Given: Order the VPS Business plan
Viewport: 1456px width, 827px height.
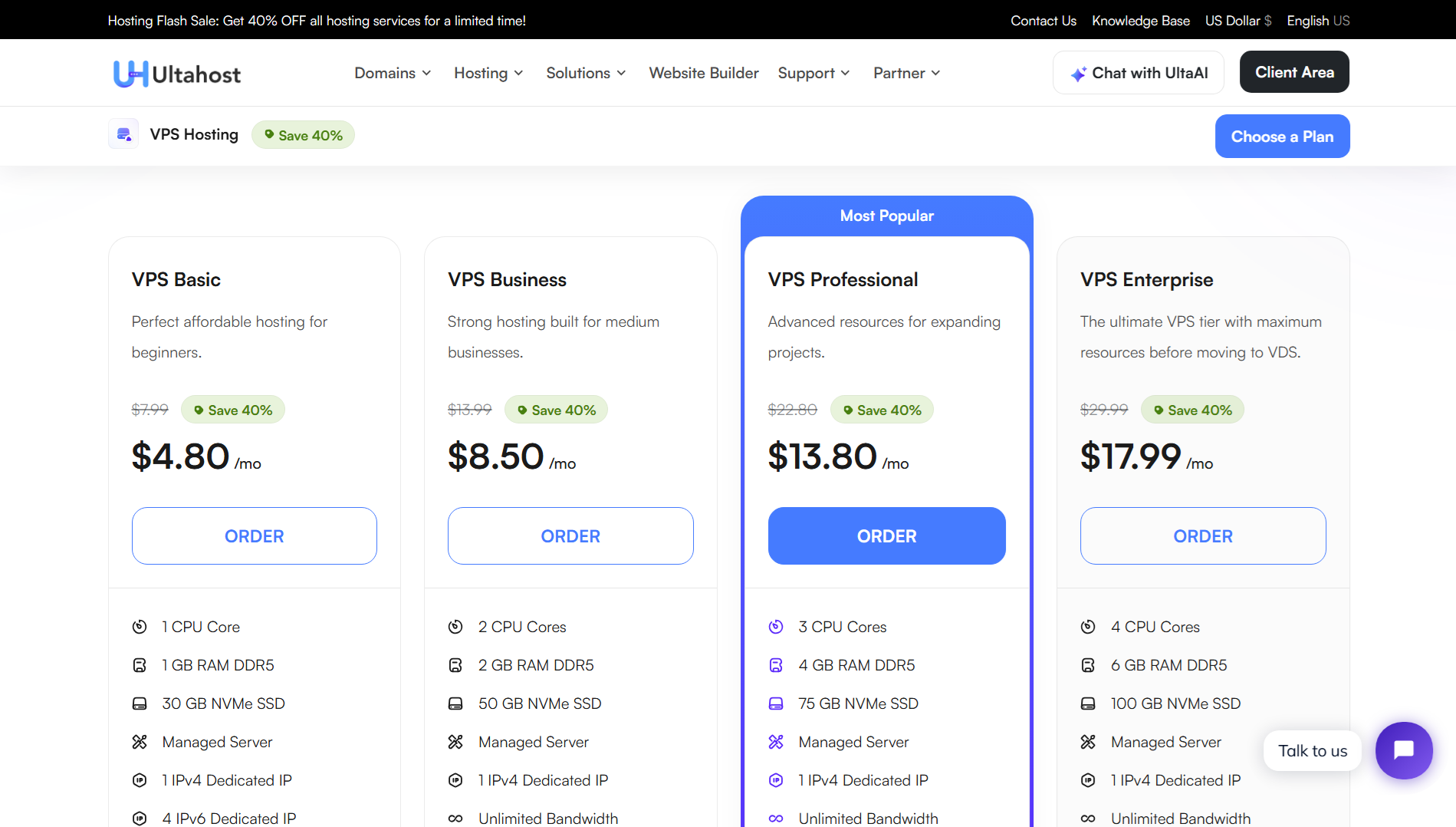Looking at the screenshot, I should 570,536.
